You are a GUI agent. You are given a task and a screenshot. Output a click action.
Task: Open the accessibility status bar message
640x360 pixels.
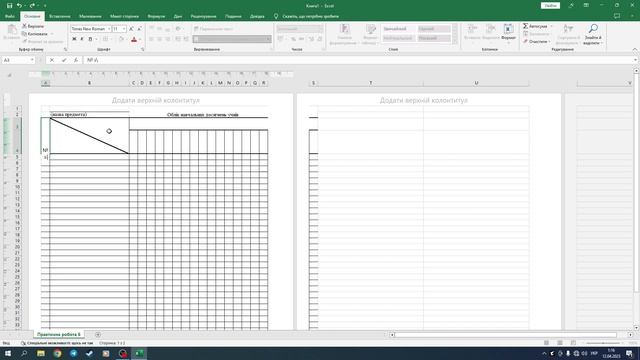click(x=57, y=343)
